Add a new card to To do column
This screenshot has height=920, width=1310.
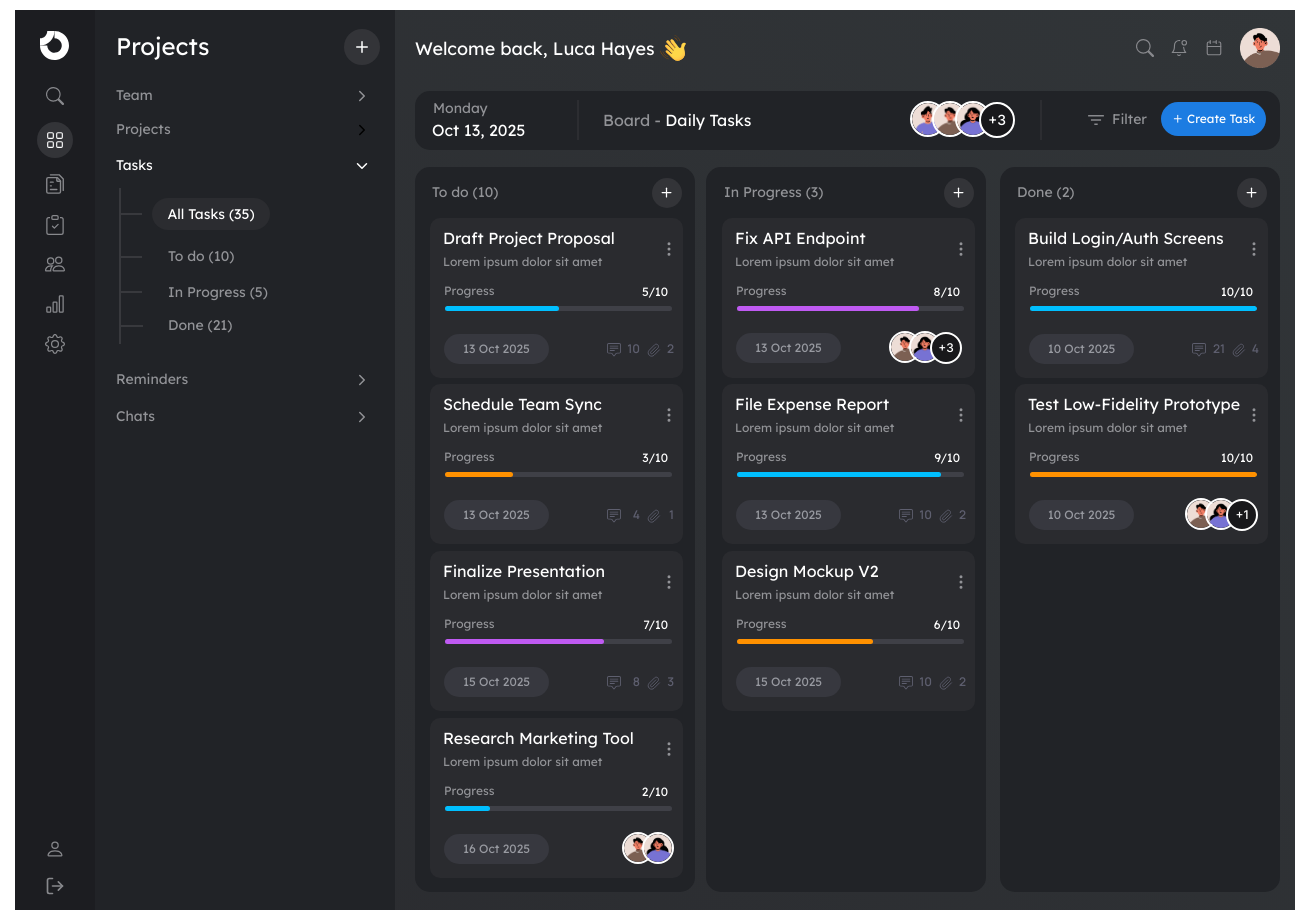[x=667, y=193]
